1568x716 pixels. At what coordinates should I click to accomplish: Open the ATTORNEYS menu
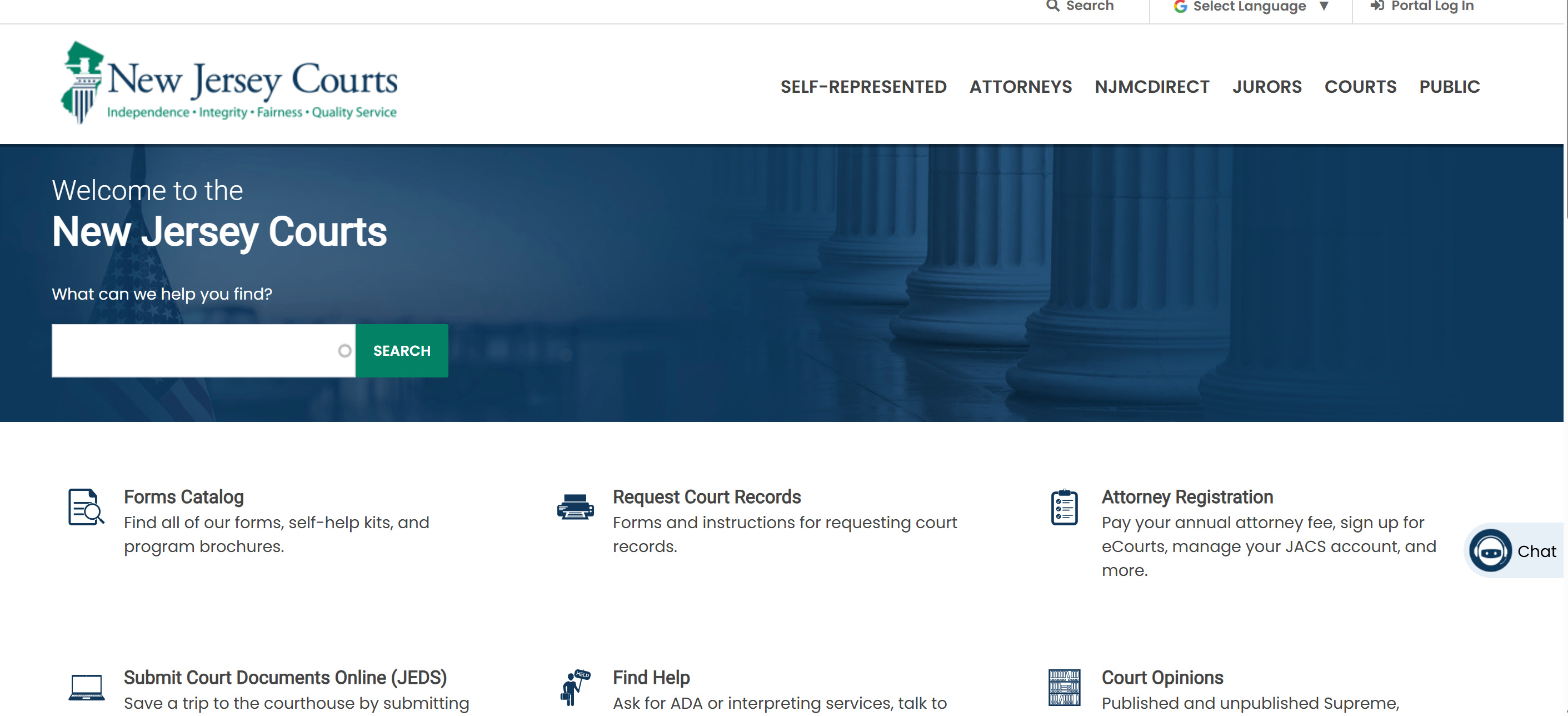(x=1020, y=87)
